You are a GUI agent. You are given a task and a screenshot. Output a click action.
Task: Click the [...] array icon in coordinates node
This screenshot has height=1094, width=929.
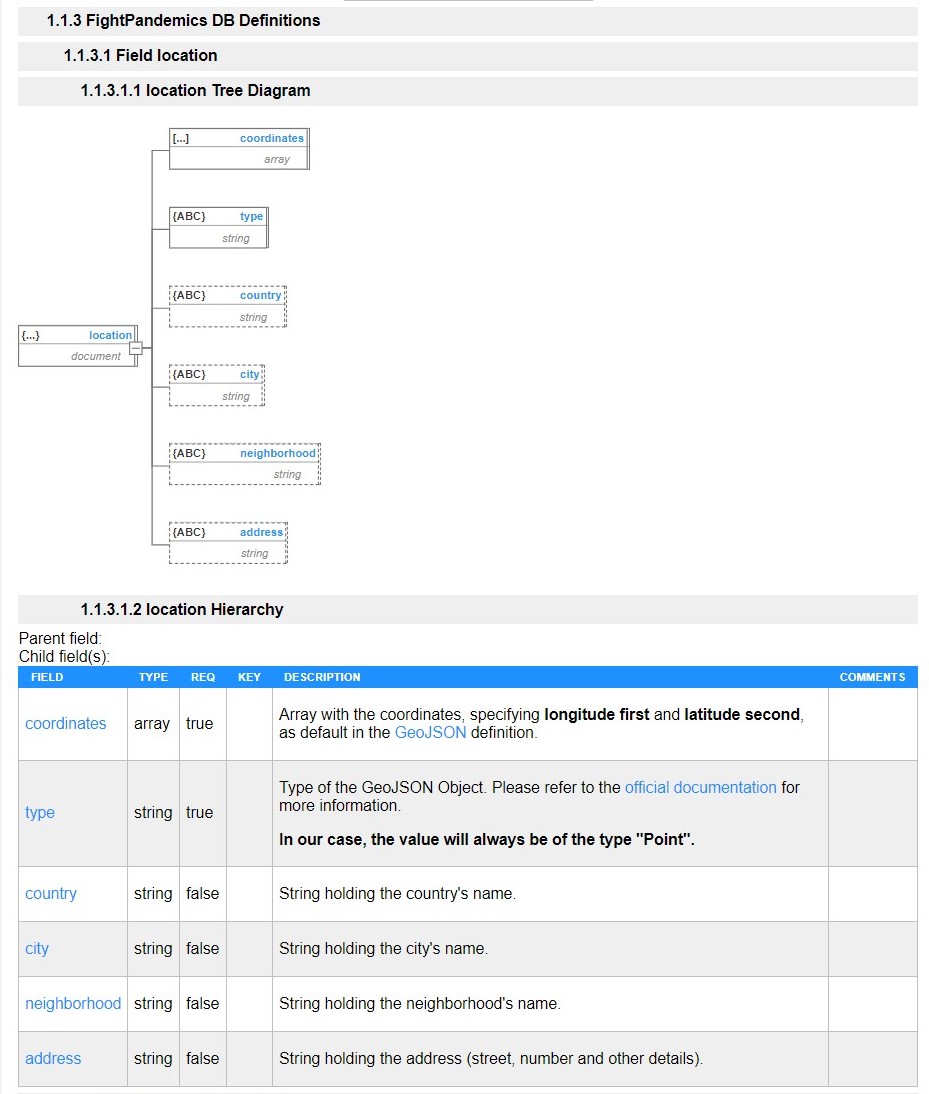181,139
